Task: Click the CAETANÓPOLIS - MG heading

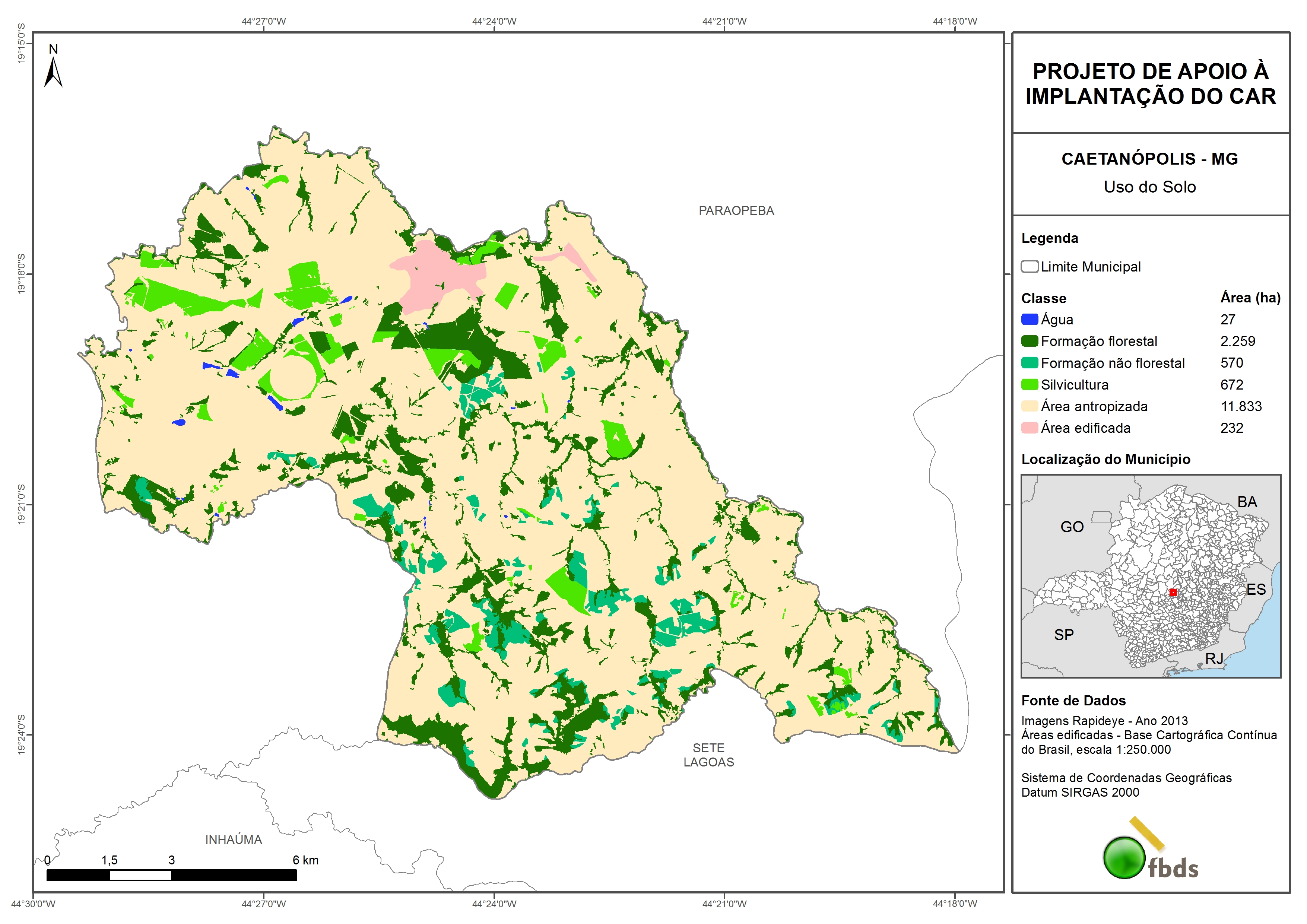Action: point(1149,159)
